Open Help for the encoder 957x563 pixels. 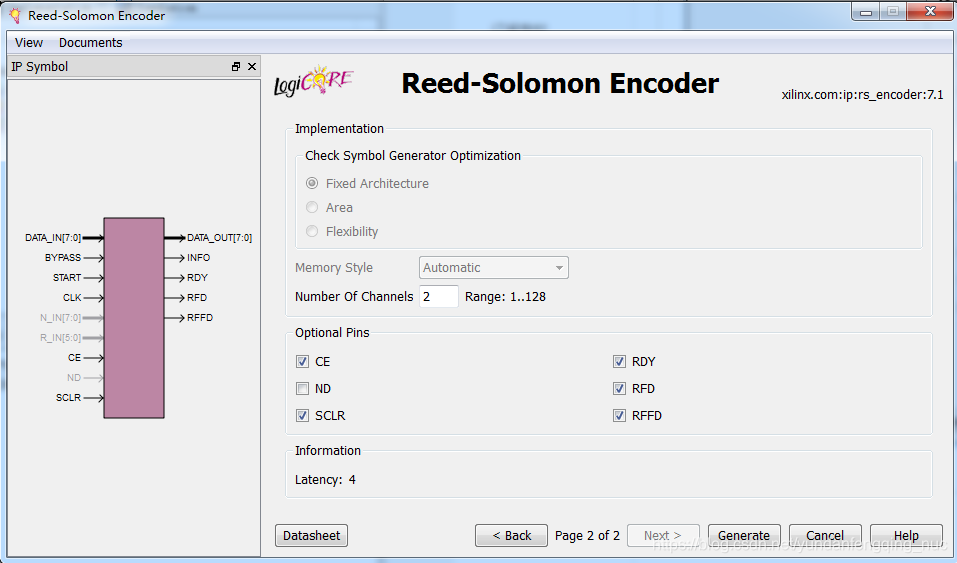[906, 536]
